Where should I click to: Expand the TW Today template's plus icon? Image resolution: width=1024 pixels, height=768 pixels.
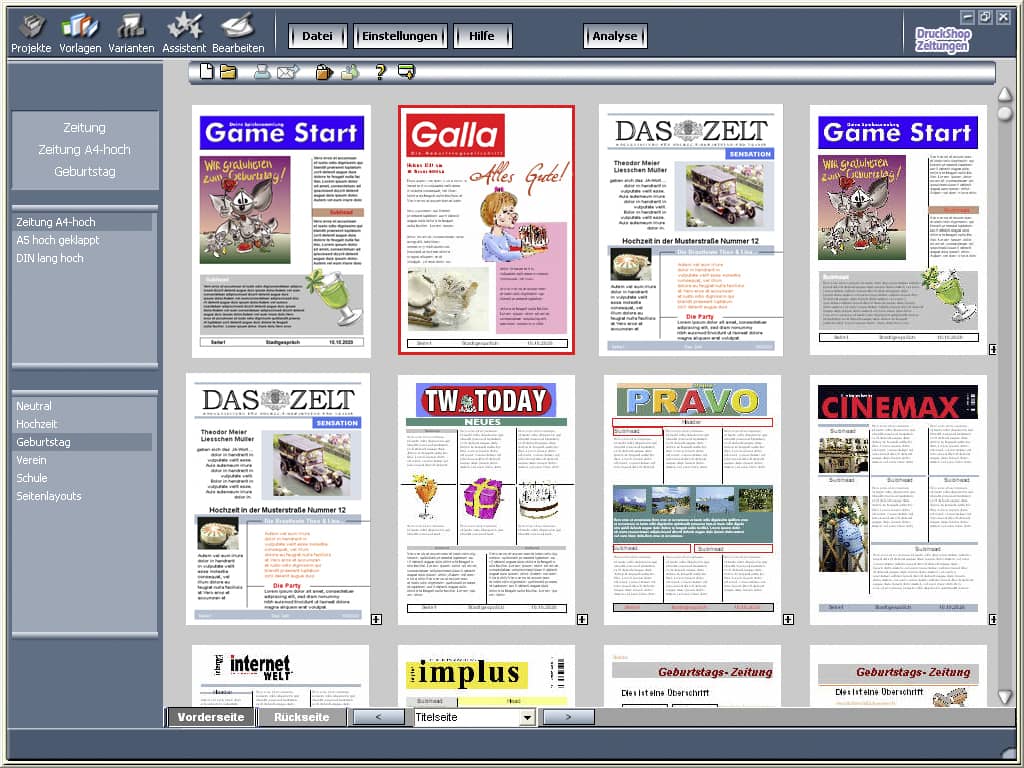pyautogui.click(x=582, y=619)
